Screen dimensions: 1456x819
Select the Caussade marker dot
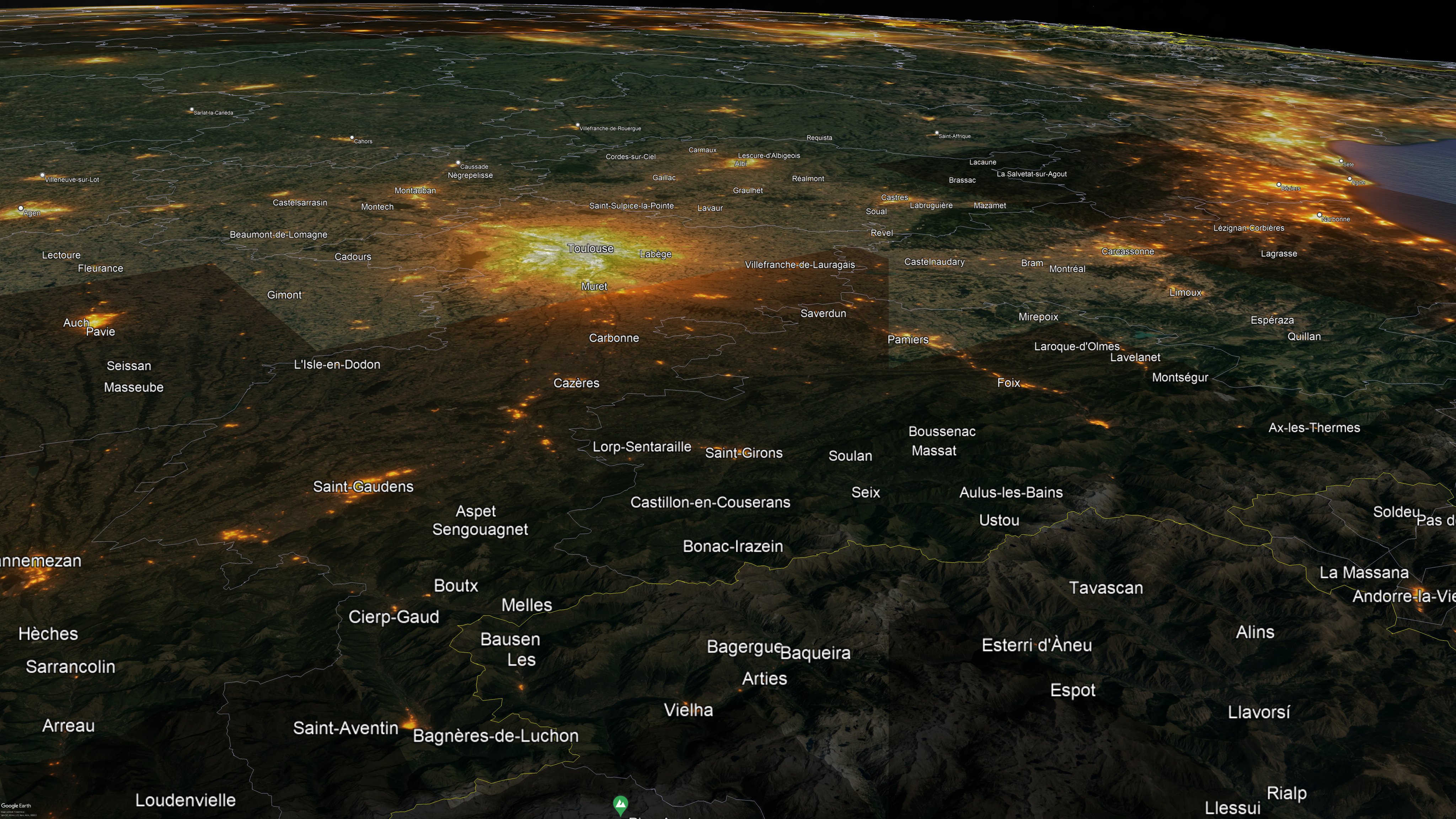[x=458, y=163]
